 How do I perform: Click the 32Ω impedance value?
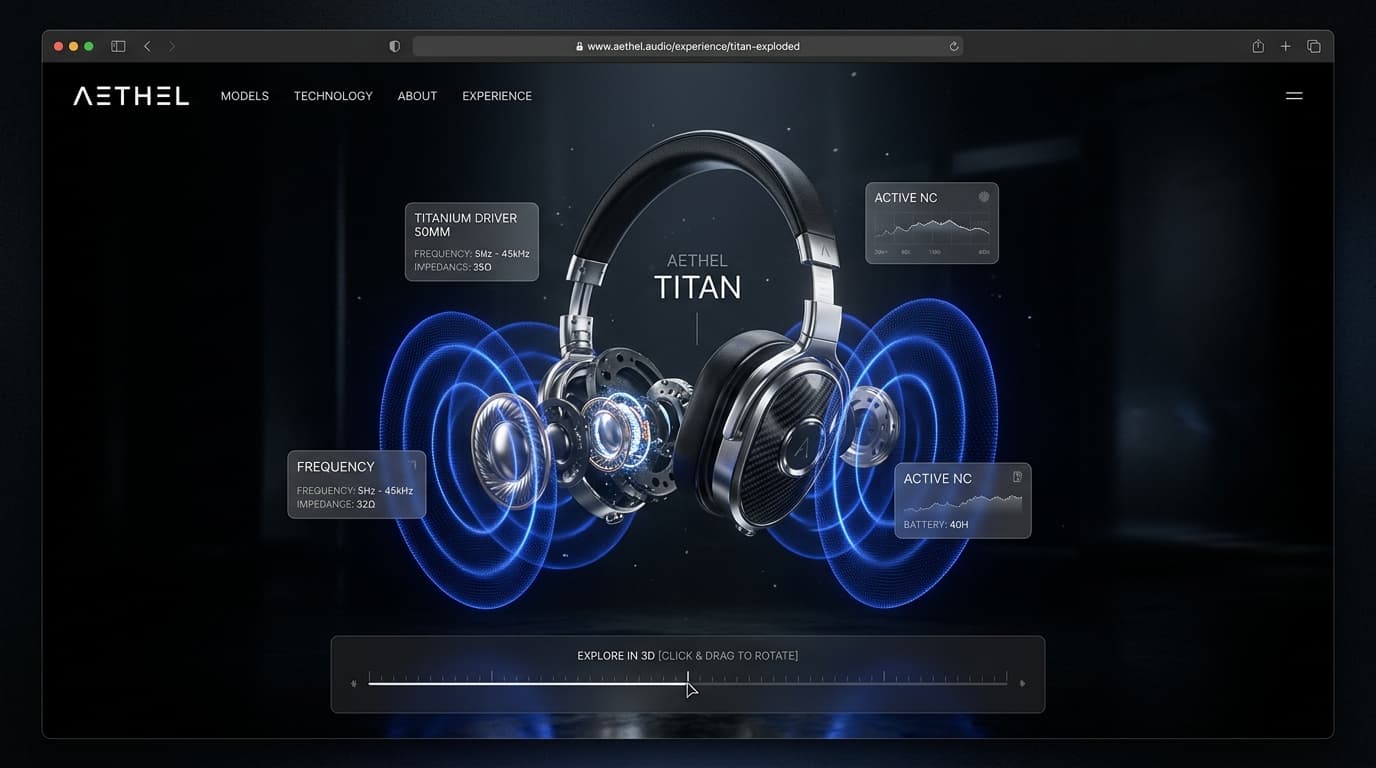[366, 505]
